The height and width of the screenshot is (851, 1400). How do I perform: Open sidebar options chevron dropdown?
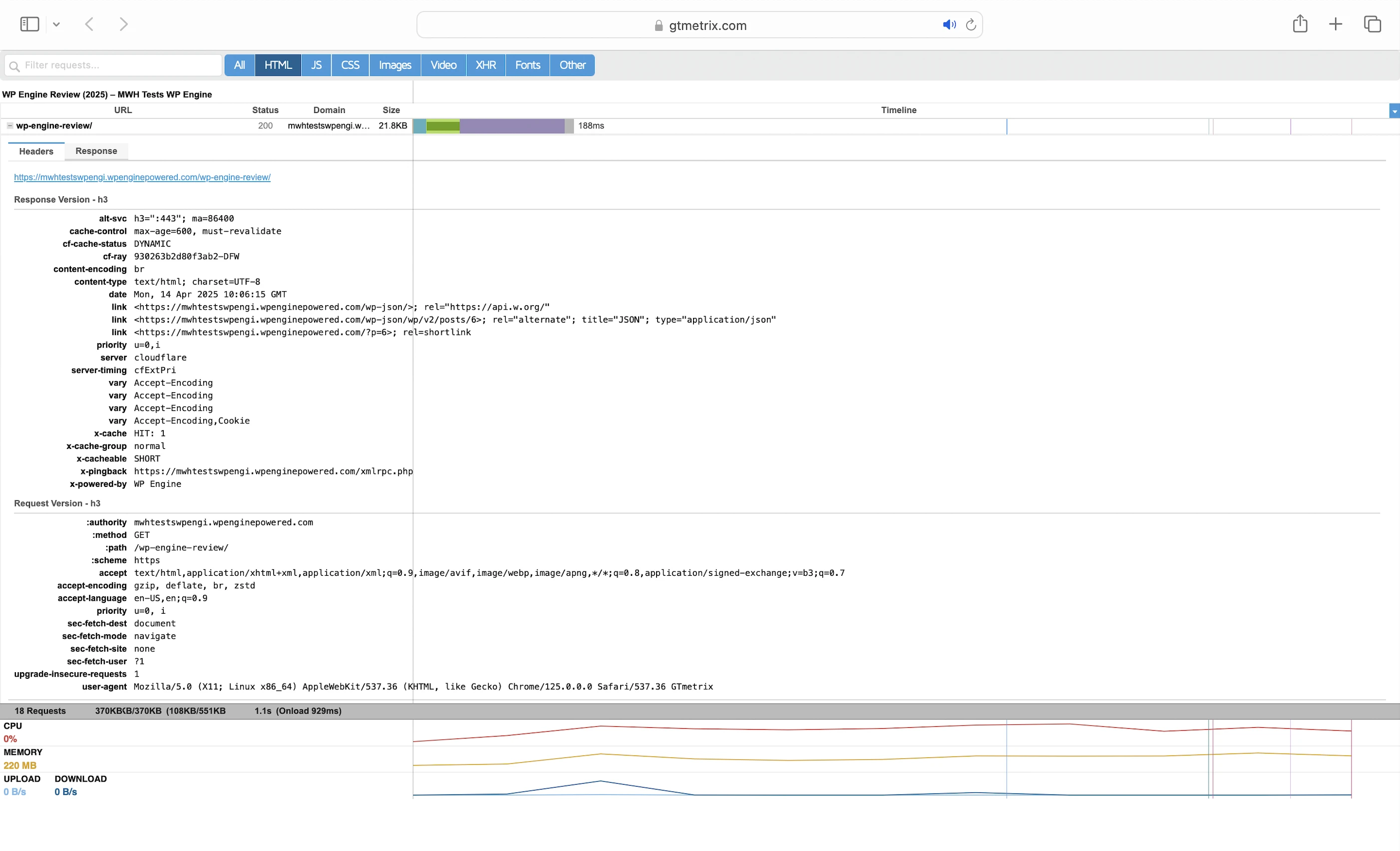pyautogui.click(x=56, y=24)
